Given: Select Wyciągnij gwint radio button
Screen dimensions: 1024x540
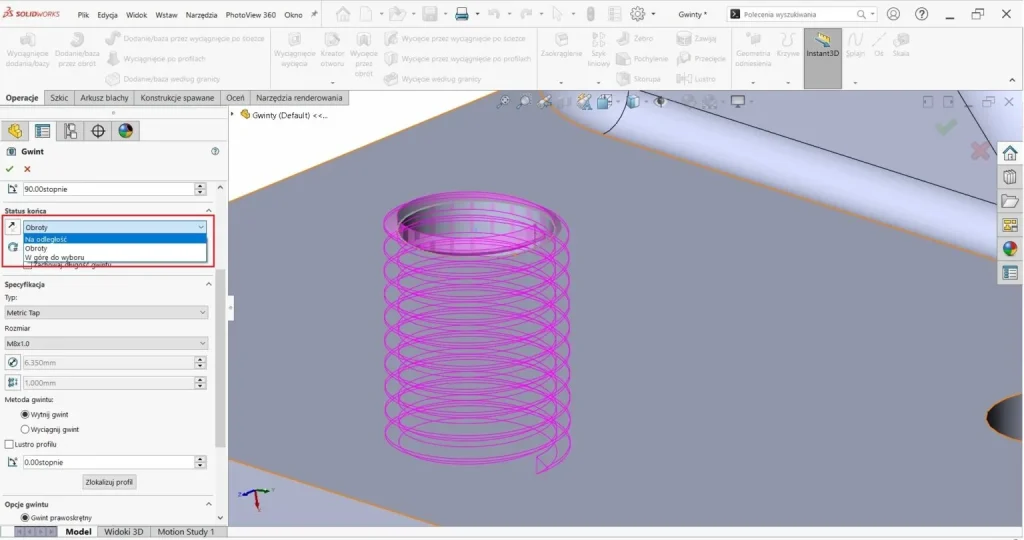Looking at the screenshot, I should 25,430.
